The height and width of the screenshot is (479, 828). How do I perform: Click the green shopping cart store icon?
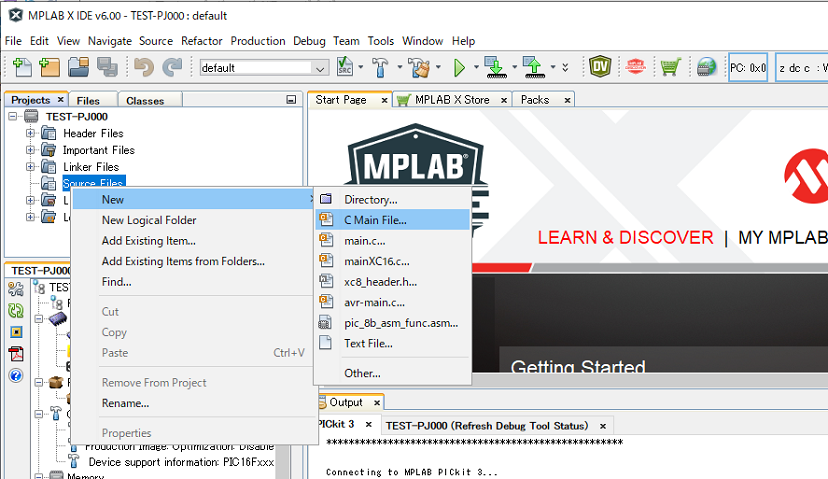tap(670, 67)
